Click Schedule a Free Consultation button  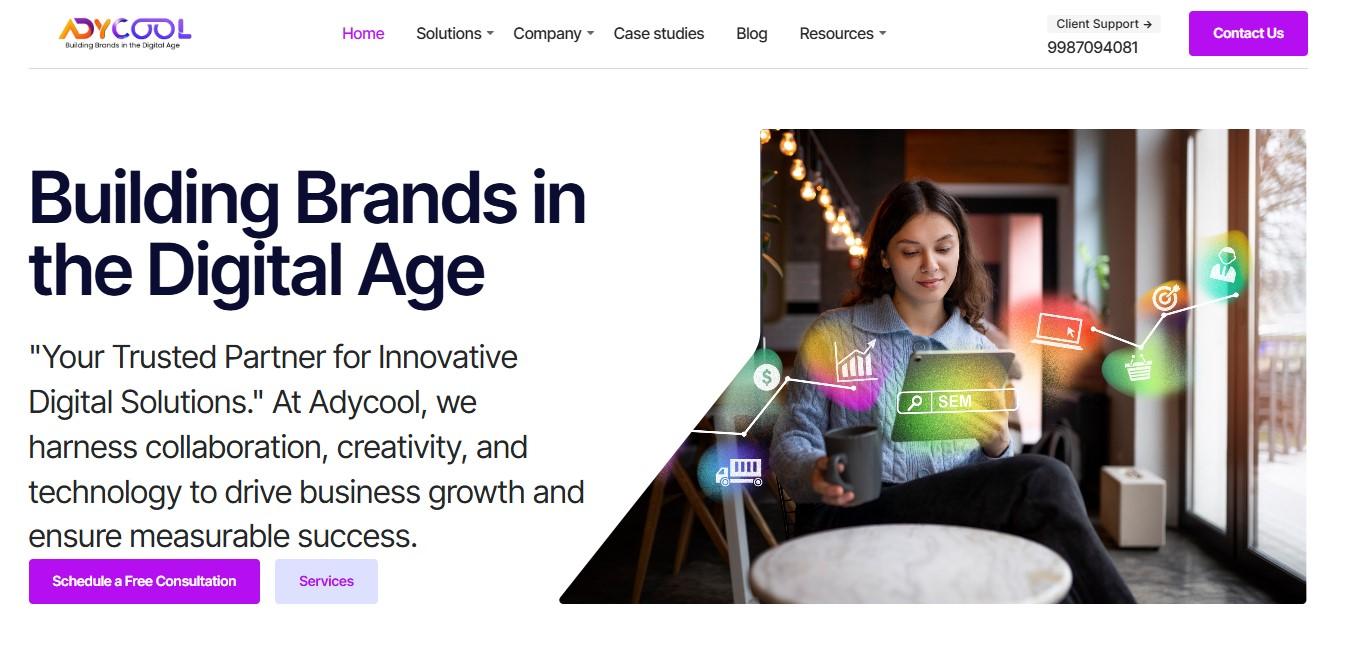(x=144, y=581)
